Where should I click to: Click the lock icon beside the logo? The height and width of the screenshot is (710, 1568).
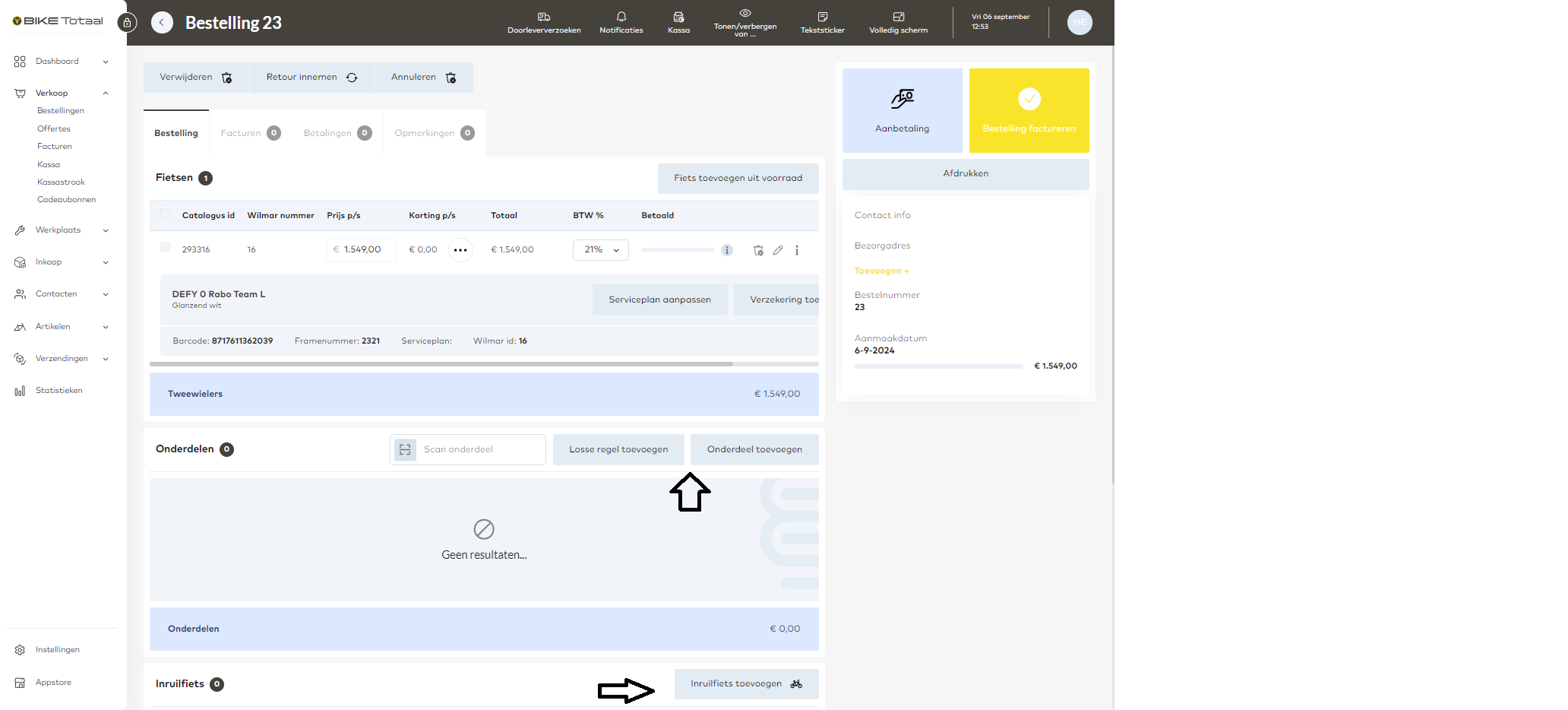pyautogui.click(x=128, y=23)
